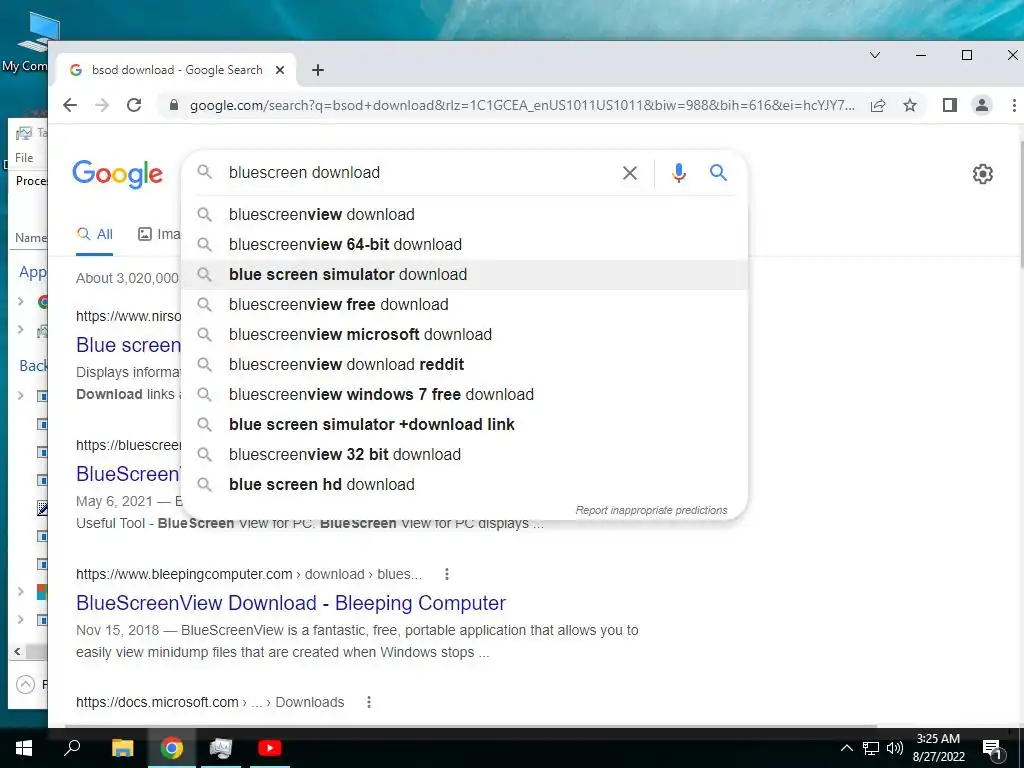The image size is (1024, 768).
Task: Open three-dot options for bleepingcomputer.com result
Action: coord(447,574)
